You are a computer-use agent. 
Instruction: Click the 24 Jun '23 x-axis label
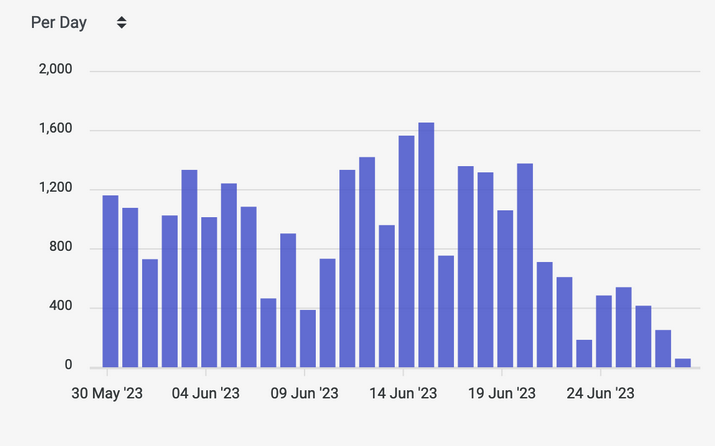click(x=602, y=393)
